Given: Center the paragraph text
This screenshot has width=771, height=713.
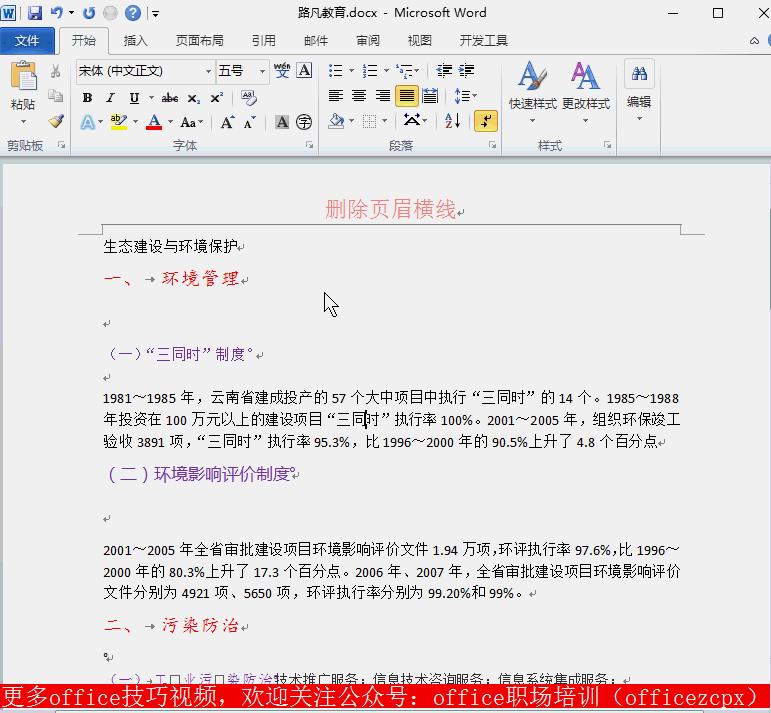Looking at the screenshot, I should tap(359, 96).
